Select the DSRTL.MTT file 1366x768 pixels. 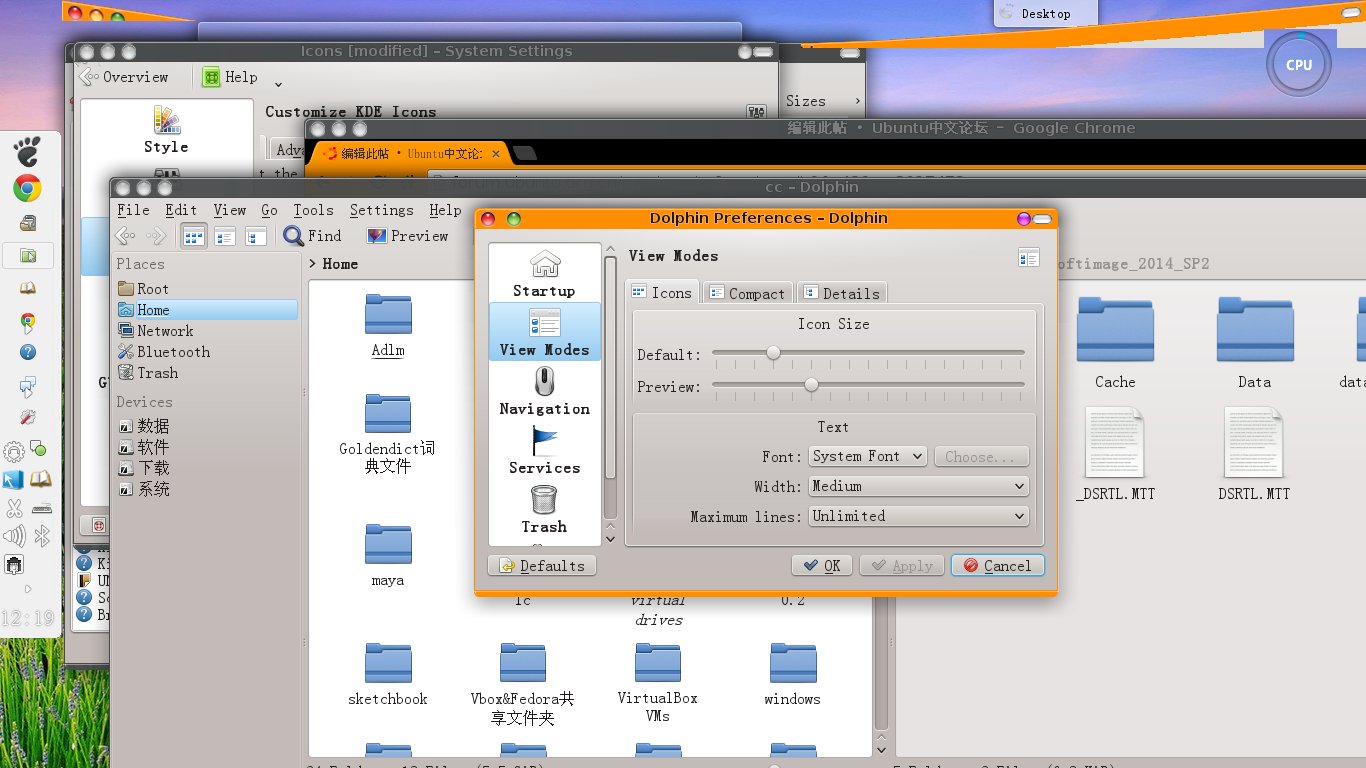tap(1254, 453)
